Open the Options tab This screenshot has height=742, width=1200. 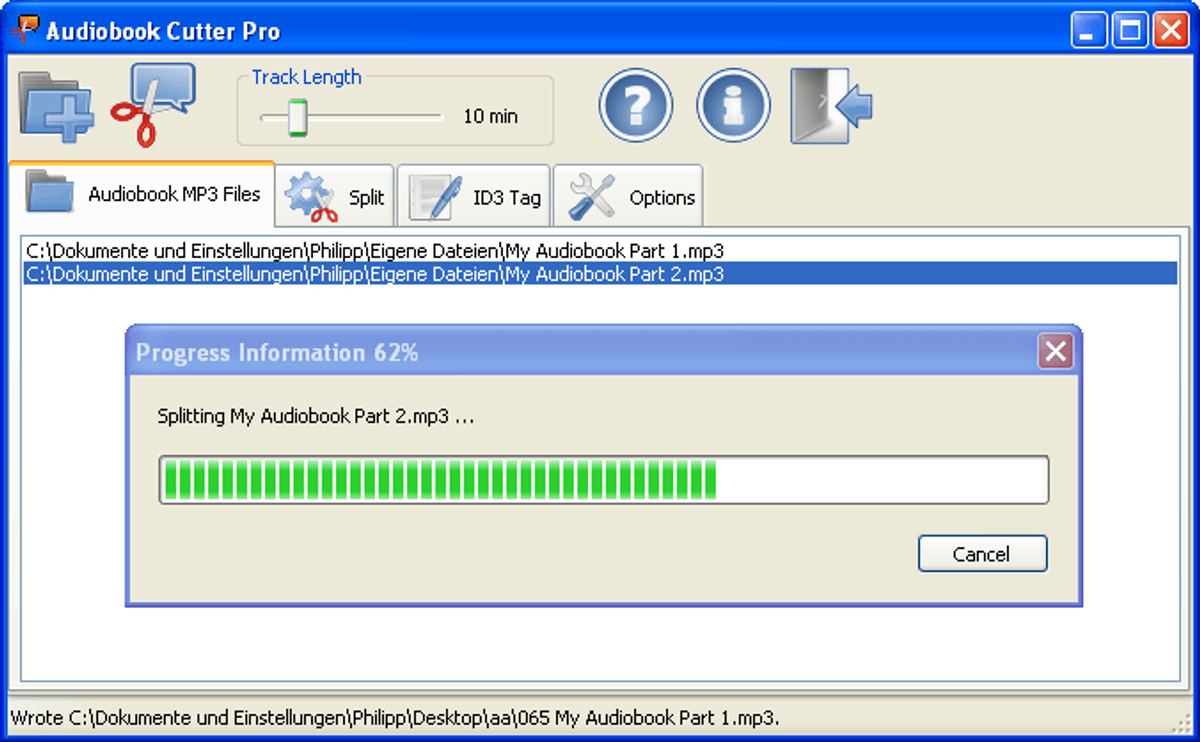click(x=628, y=197)
